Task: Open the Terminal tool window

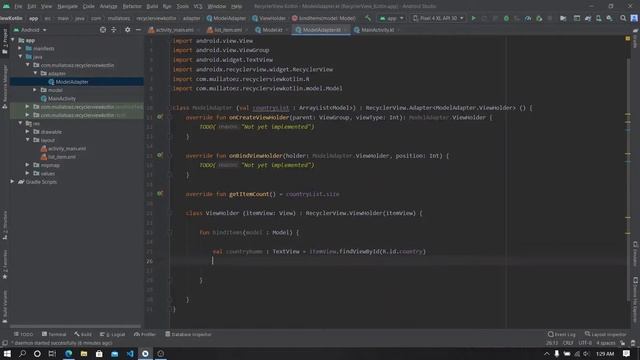Action: point(54,334)
